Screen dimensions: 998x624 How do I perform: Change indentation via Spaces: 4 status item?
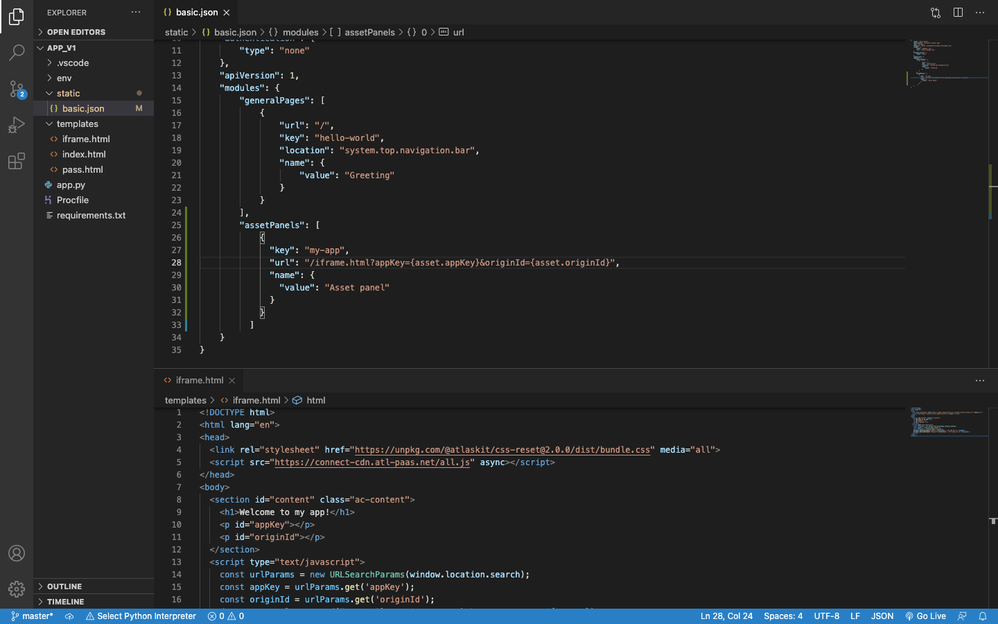point(783,616)
